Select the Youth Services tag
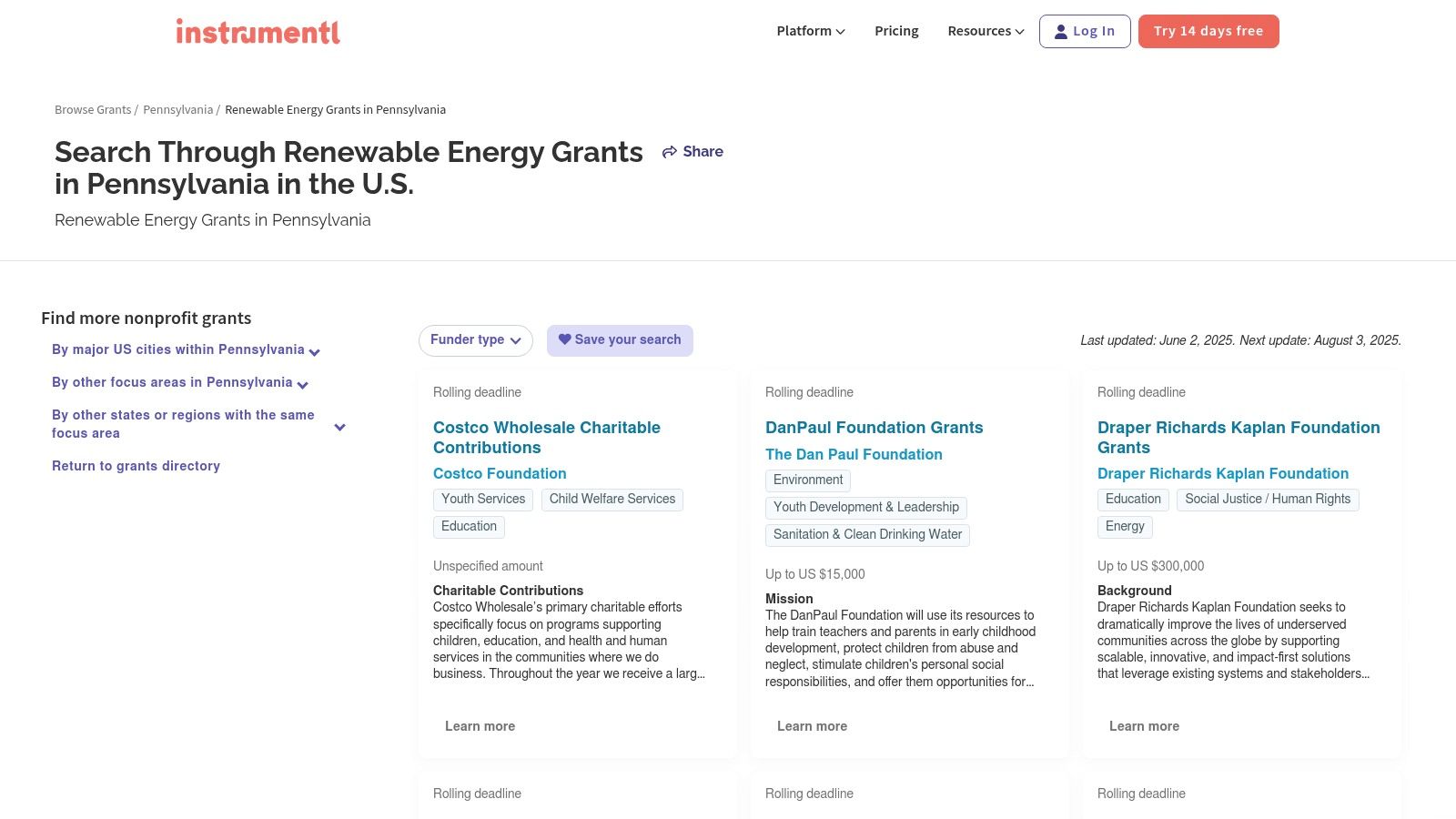 [483, 499]
